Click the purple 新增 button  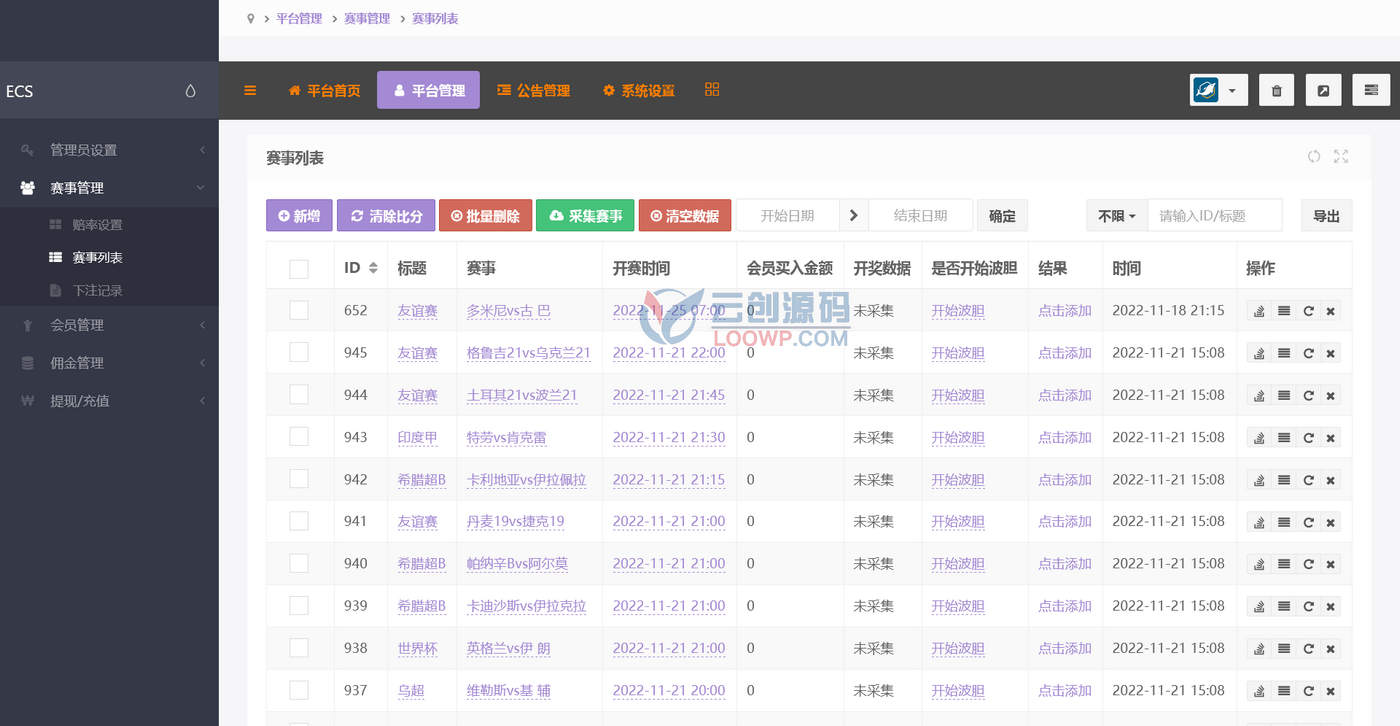click(x=299, y=215)
